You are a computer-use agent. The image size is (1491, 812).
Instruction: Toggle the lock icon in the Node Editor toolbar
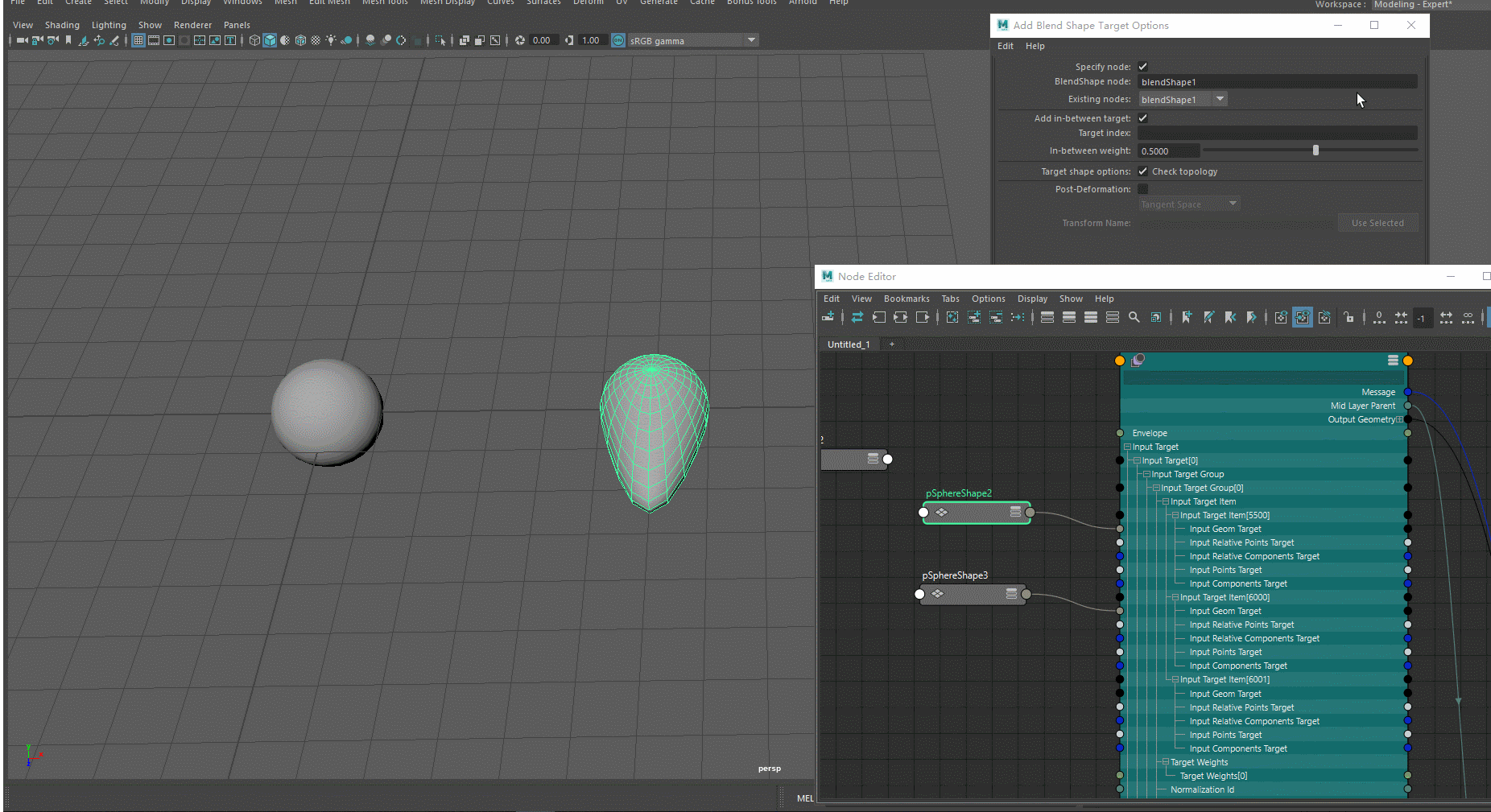click(1349, 317)
